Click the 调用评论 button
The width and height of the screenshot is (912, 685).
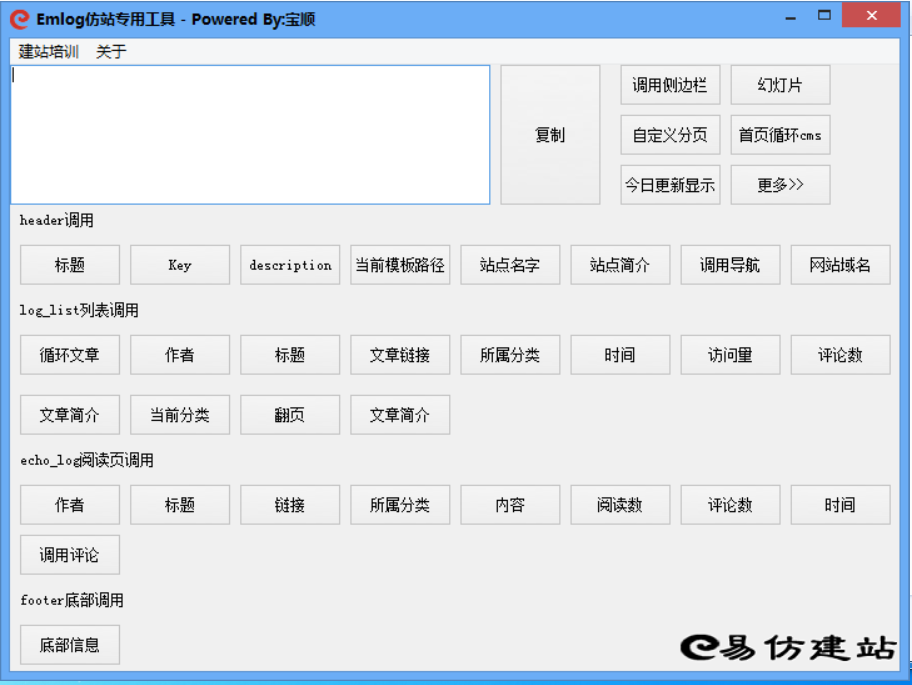(70, 555)
